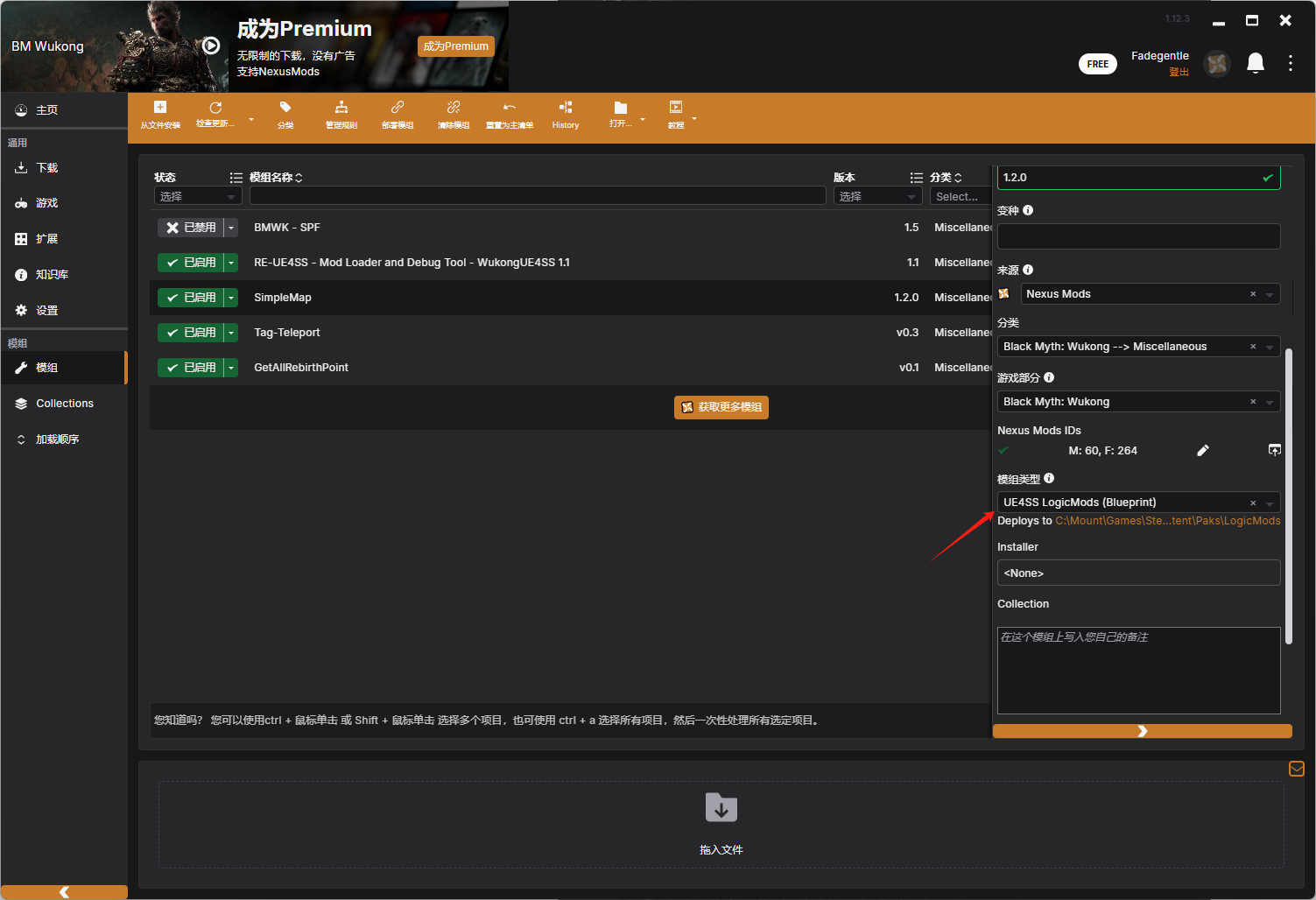
Task: Open 设置 settings in sidebar
Action: [64, 311]
